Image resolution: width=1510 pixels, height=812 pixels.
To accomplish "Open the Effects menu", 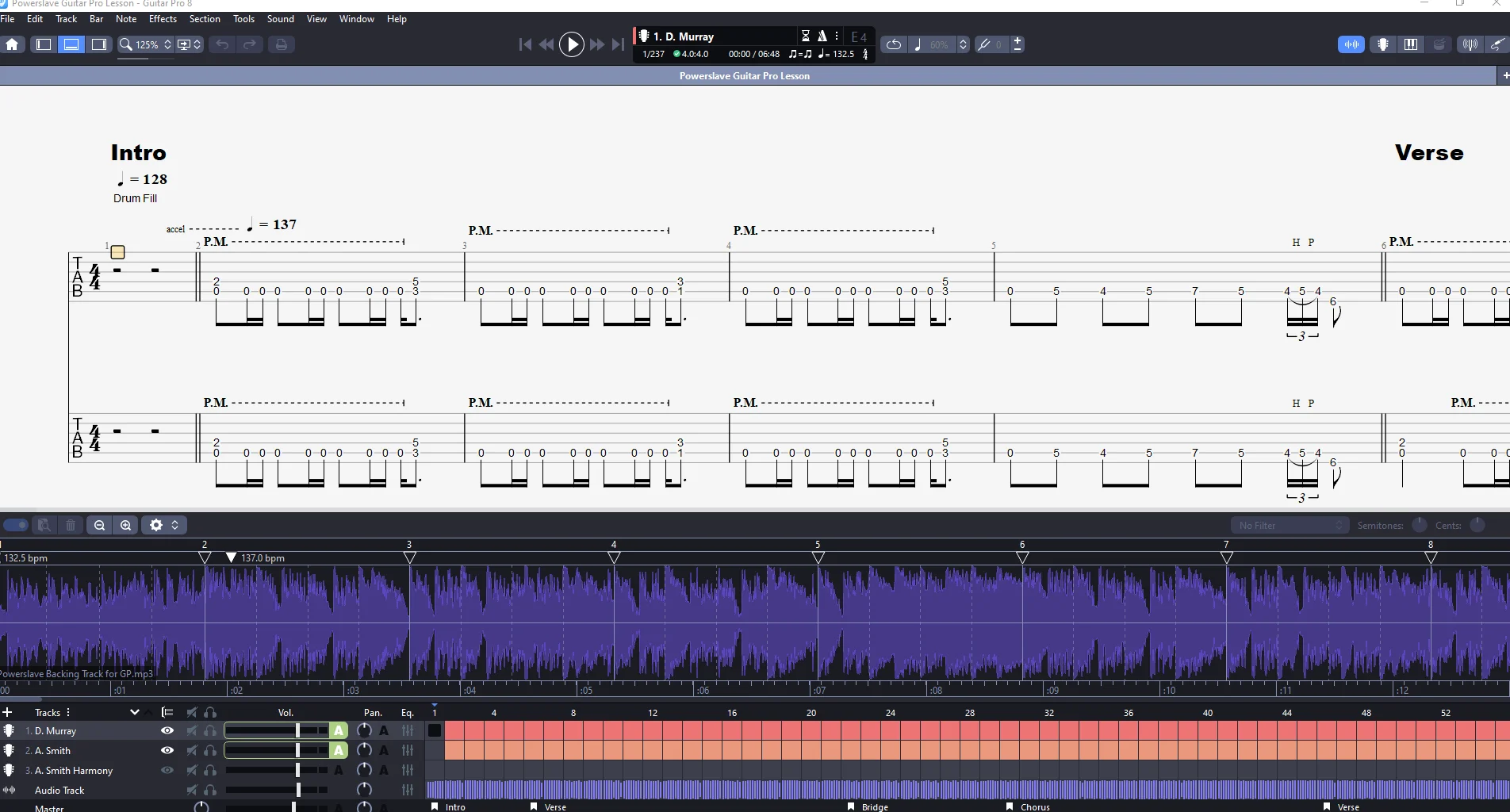I will tap(163, 19).
